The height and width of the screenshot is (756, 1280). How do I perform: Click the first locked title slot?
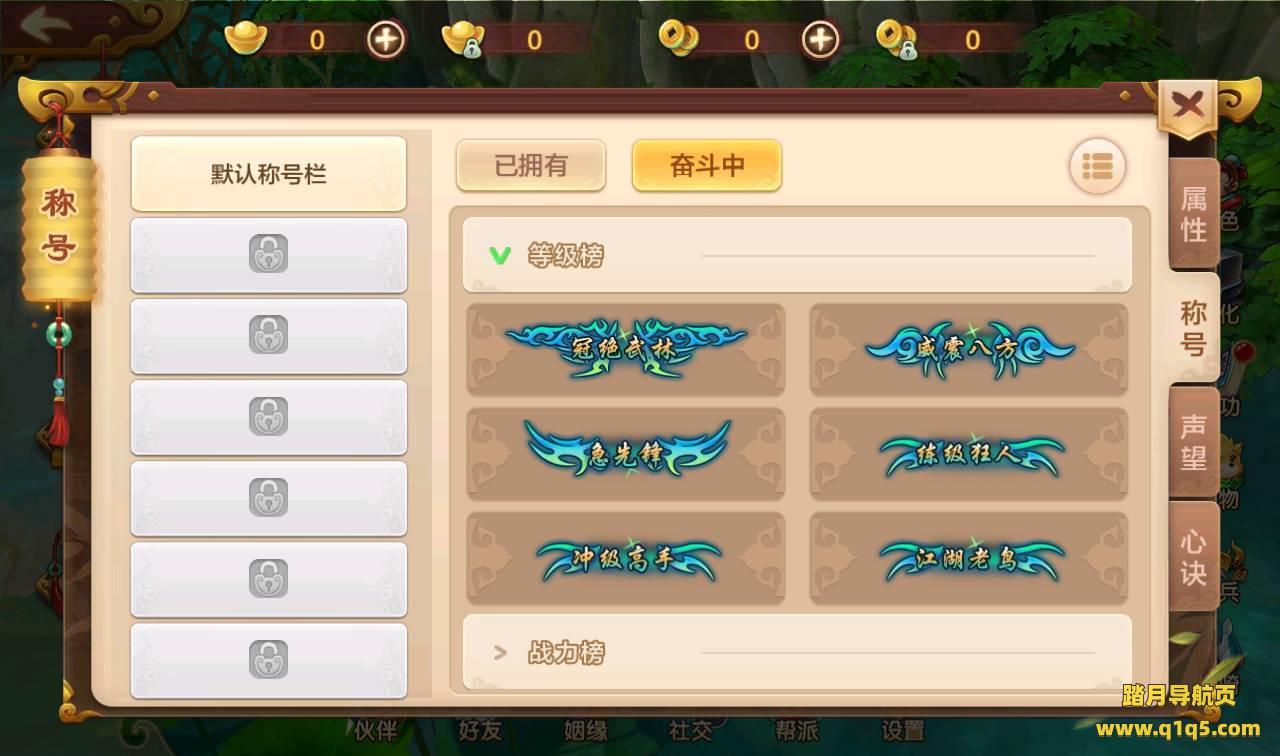[269, 254]
